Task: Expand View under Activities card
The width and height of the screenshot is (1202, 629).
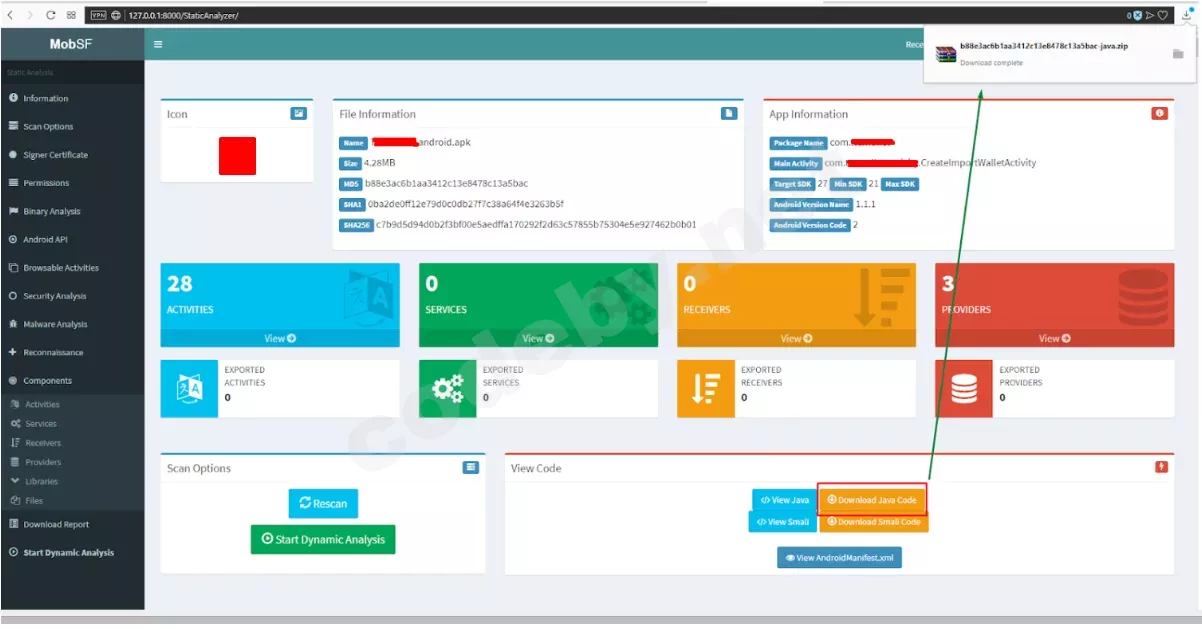Action: click(x=280, y=338)
